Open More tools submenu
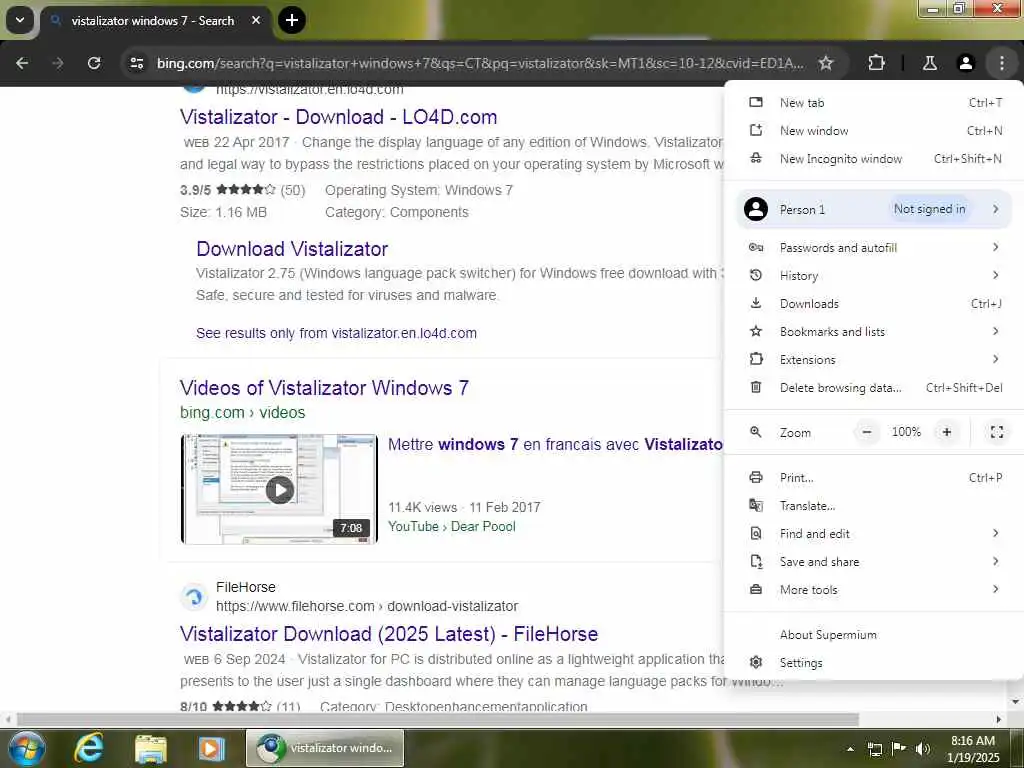Image resolution: width=1024 pixels, height=768 pixels. coord(874,590)
